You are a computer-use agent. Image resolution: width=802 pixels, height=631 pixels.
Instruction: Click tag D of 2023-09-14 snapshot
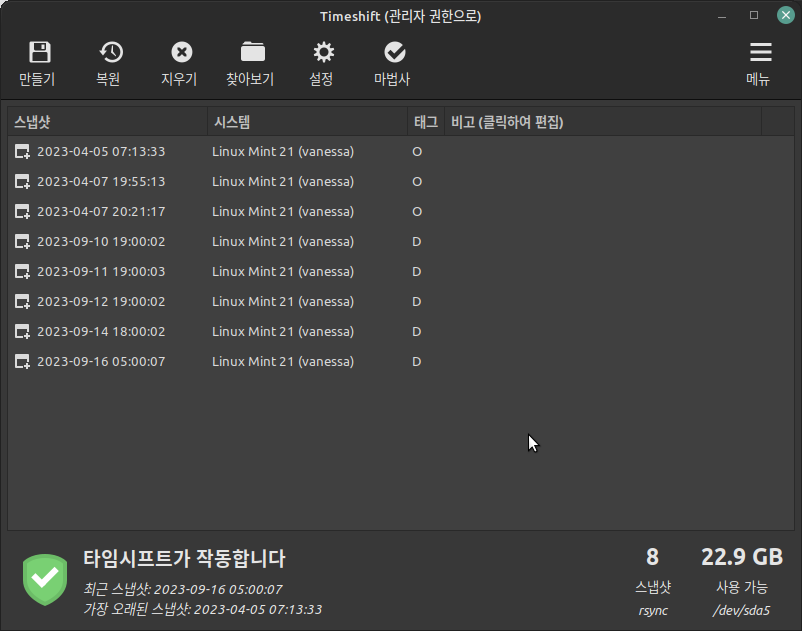(x=416, y=332)
